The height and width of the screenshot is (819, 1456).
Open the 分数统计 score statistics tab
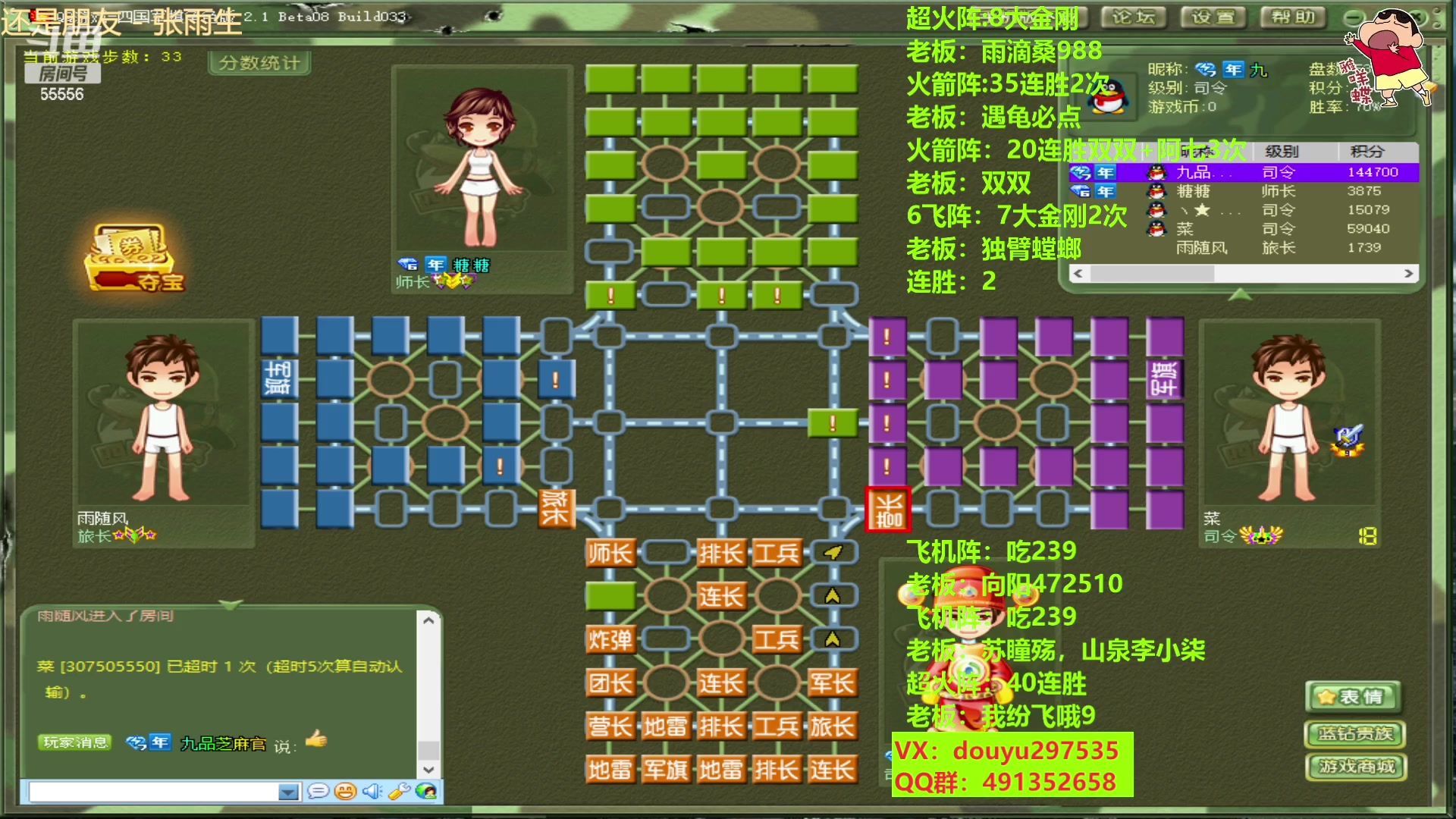(x=259, y=63)
